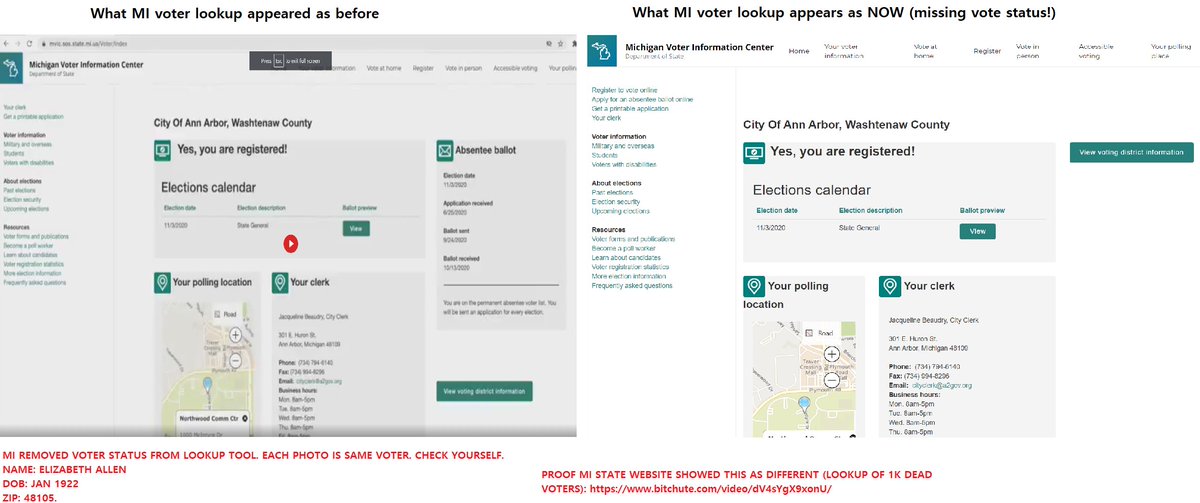The image size is (1200, 503).
Task: Click polling location pin icon in right screenshot
Action: pyautogui.click(x=753, y=287)
